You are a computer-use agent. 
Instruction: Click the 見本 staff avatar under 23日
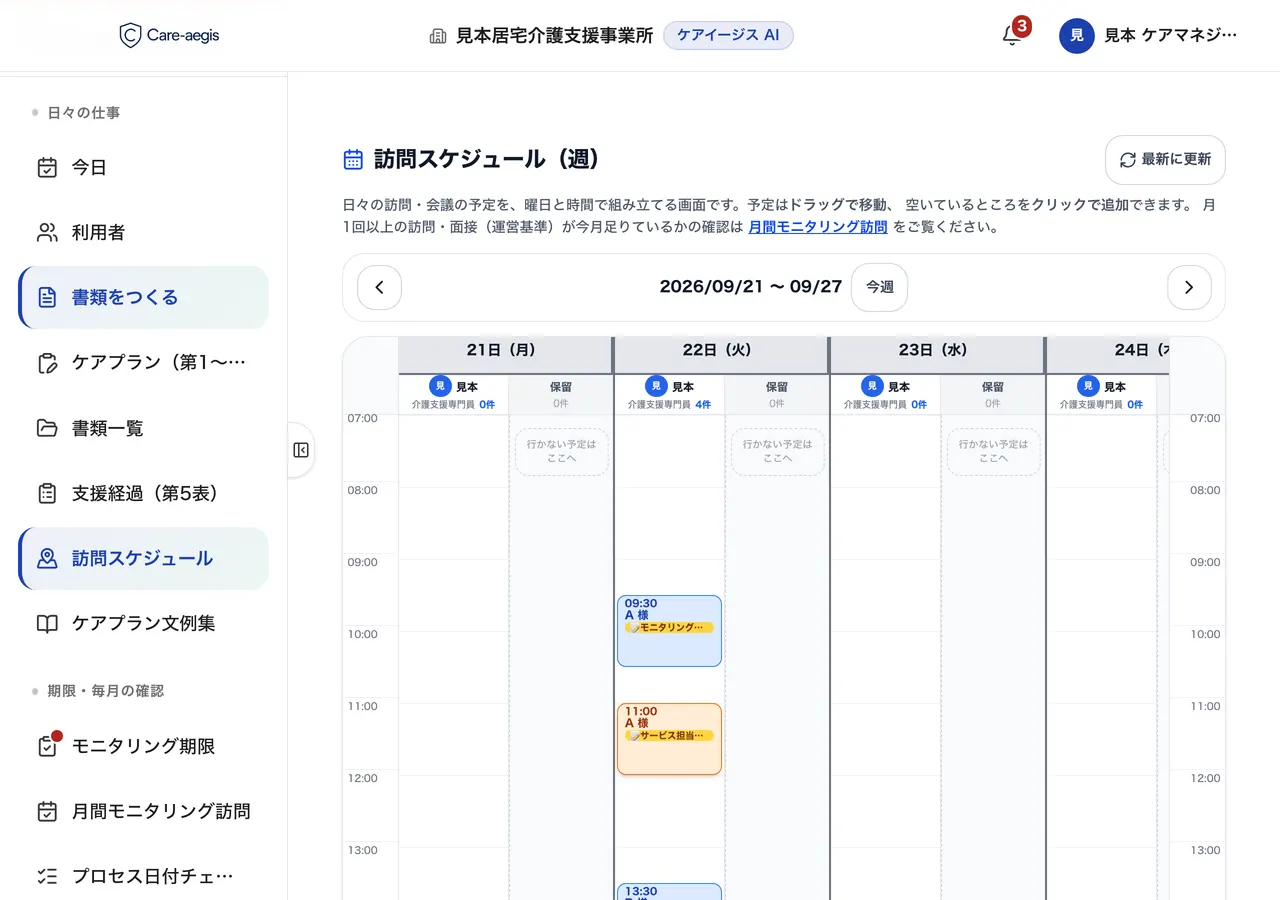[872, 387]
